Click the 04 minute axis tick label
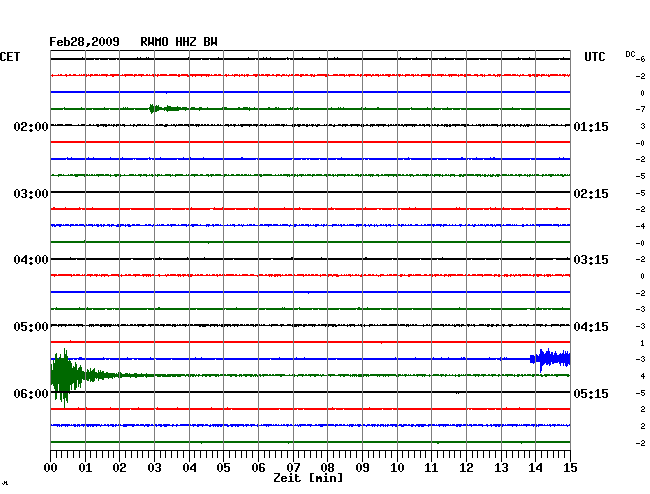 tap(189, 467)
